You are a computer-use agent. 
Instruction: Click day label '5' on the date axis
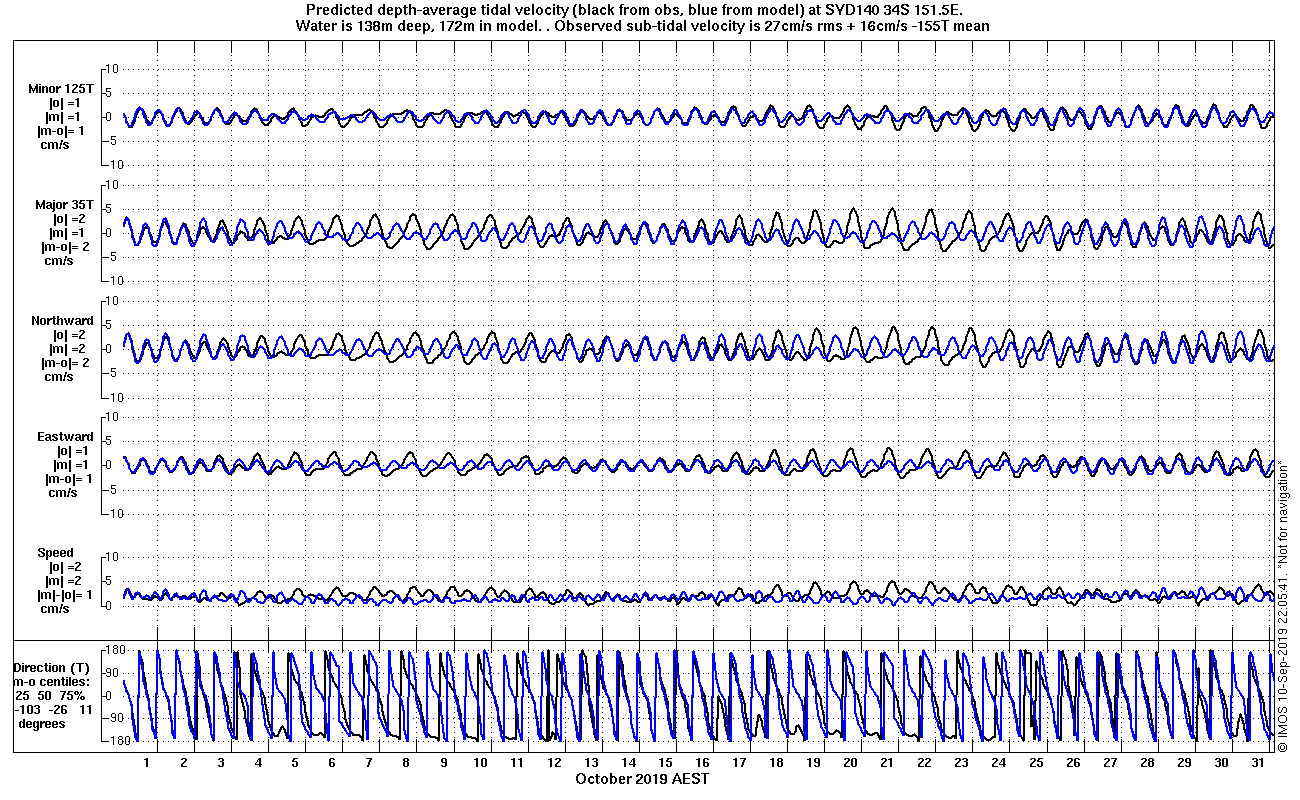[295, 762]
